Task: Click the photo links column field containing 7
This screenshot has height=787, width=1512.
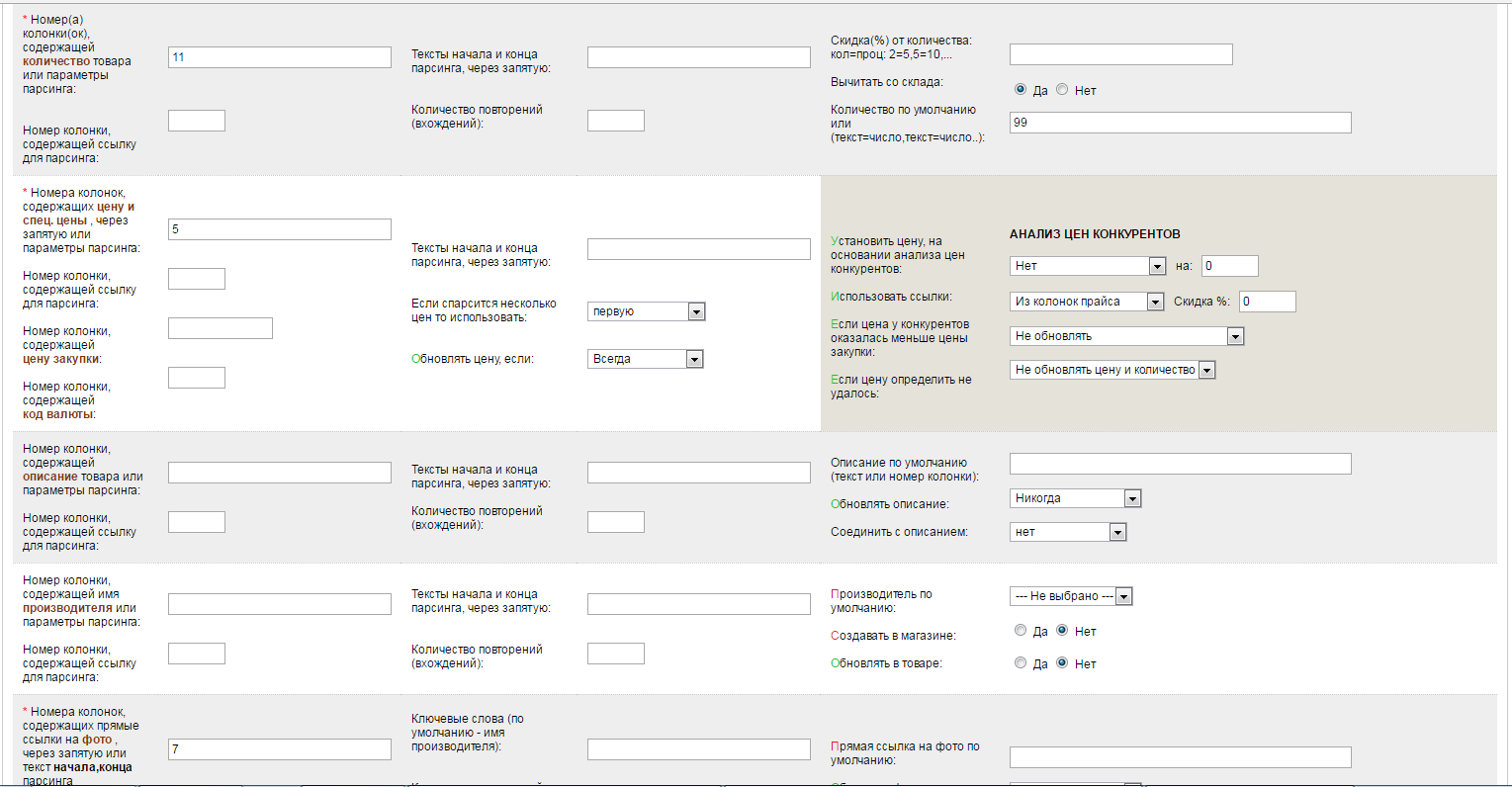Action: [x=279, y=749]
